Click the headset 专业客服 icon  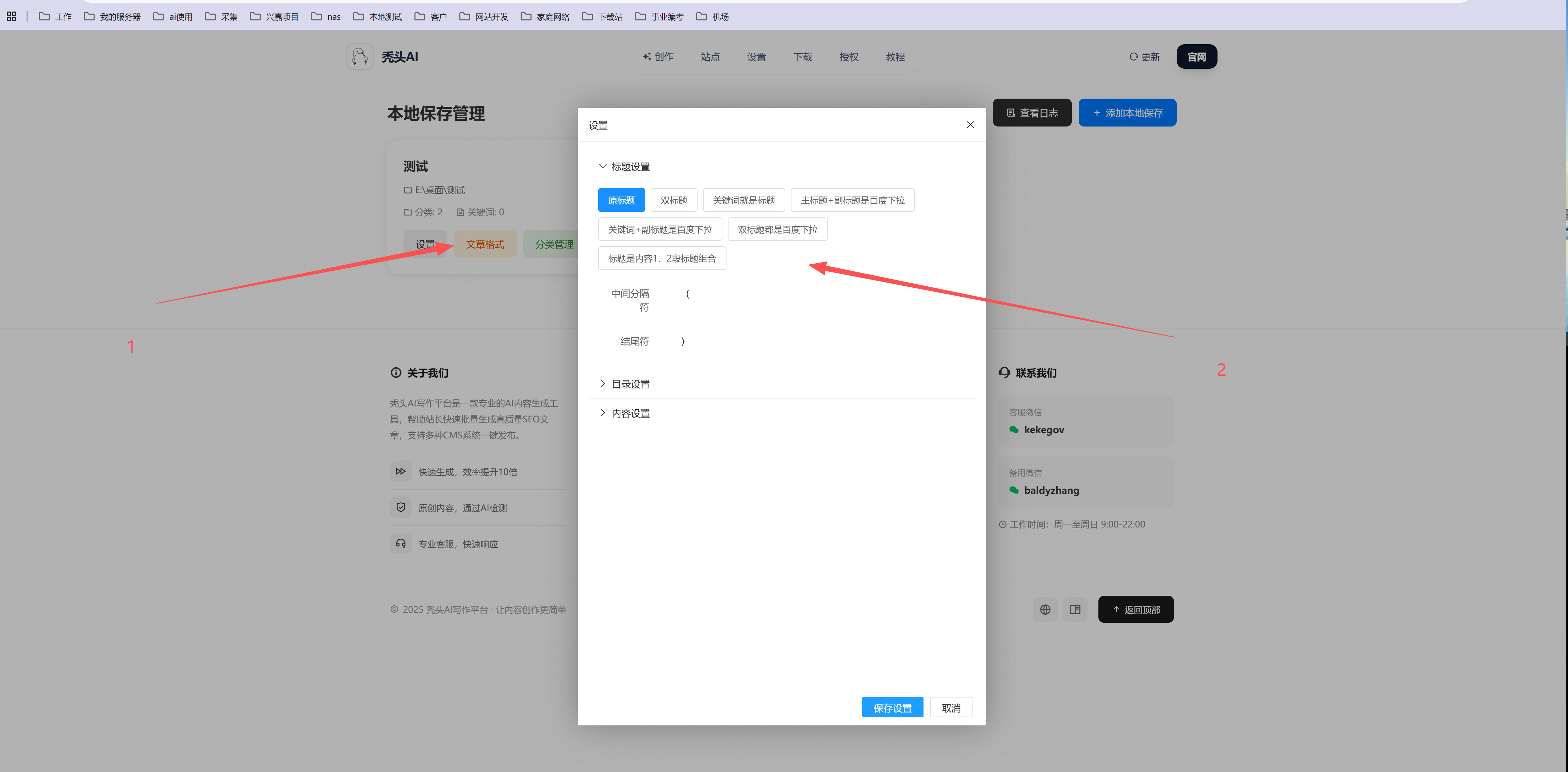401,543
